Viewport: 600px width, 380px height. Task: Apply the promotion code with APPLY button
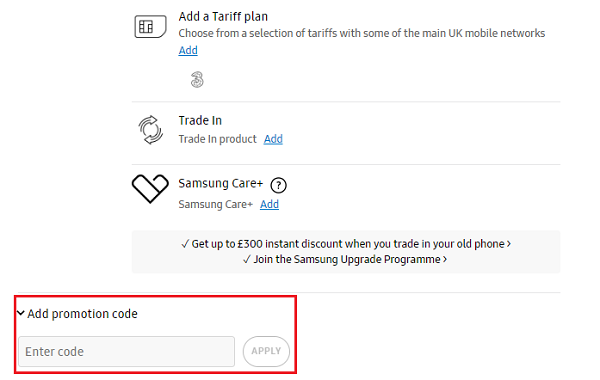tap(266, 351)
